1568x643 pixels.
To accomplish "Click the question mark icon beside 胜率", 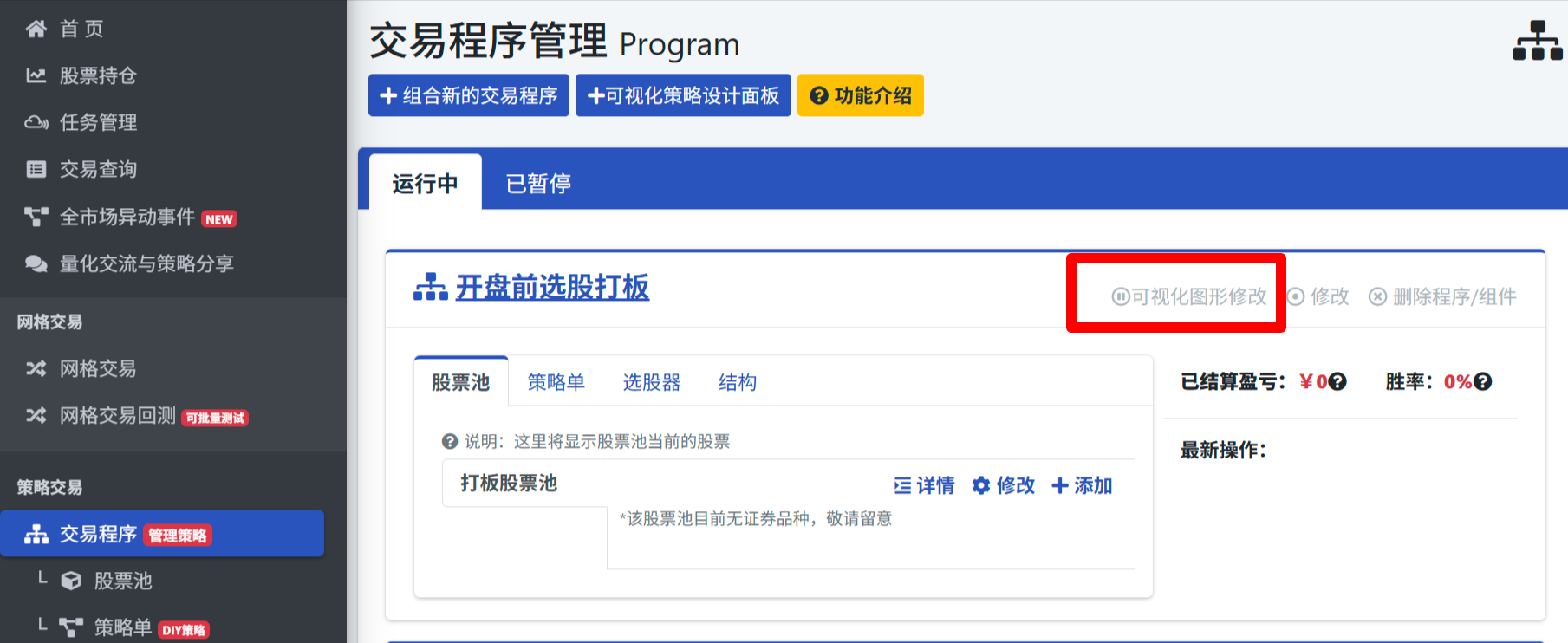I will point(1483,382).
